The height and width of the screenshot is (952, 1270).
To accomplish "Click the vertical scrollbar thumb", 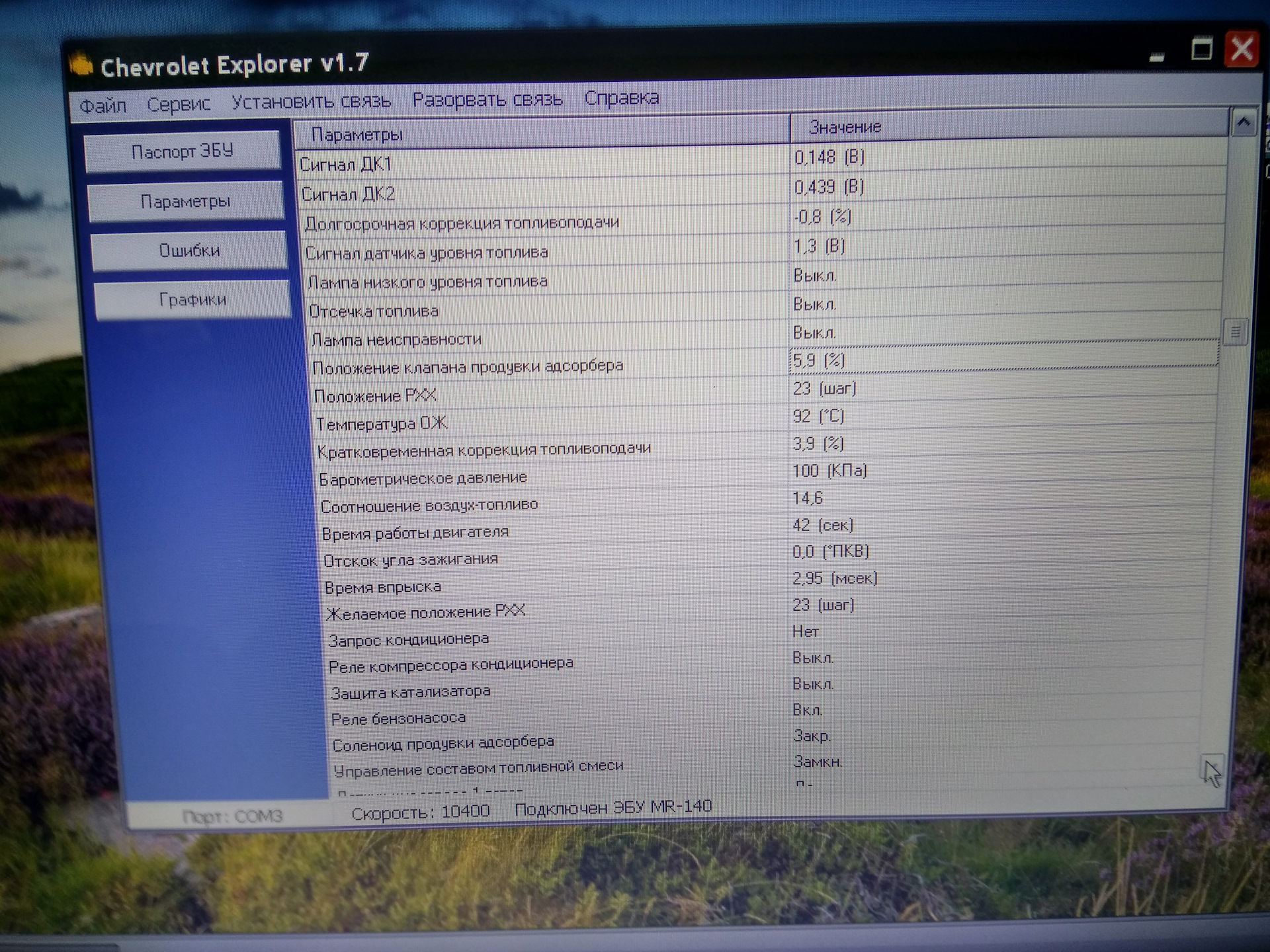I will (1235, 332).
